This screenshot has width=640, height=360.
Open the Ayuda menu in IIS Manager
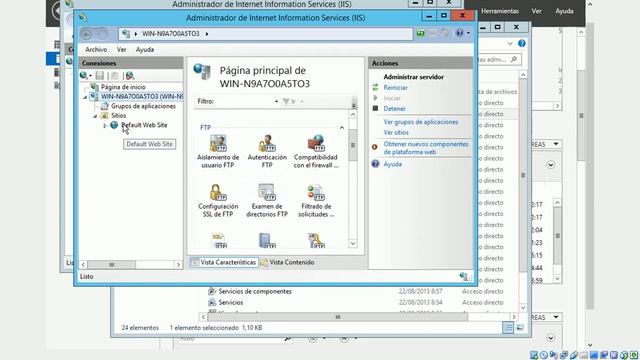[x=145, y=49]
